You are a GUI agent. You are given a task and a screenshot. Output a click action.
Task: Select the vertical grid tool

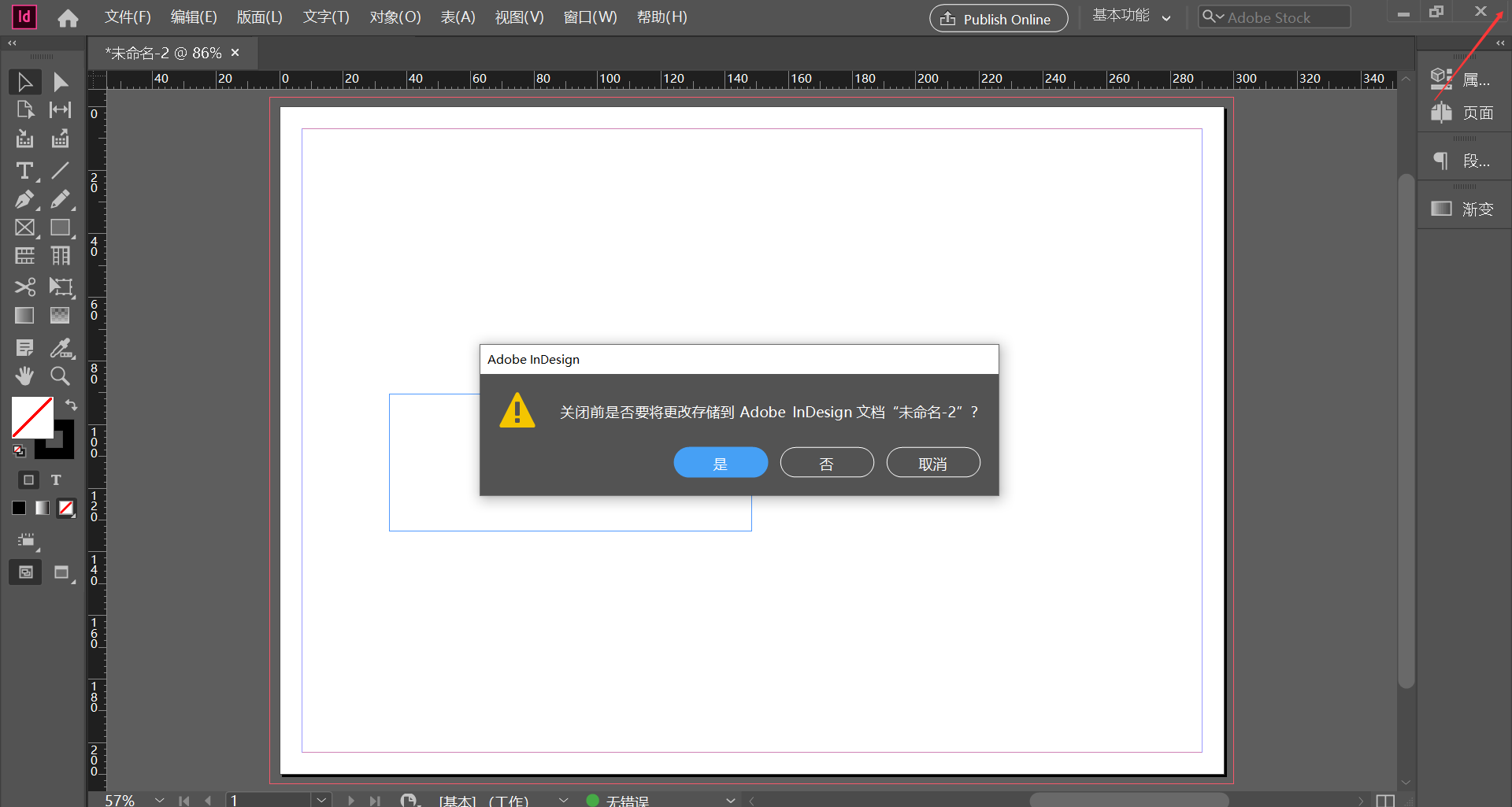[x=61, y=256]
